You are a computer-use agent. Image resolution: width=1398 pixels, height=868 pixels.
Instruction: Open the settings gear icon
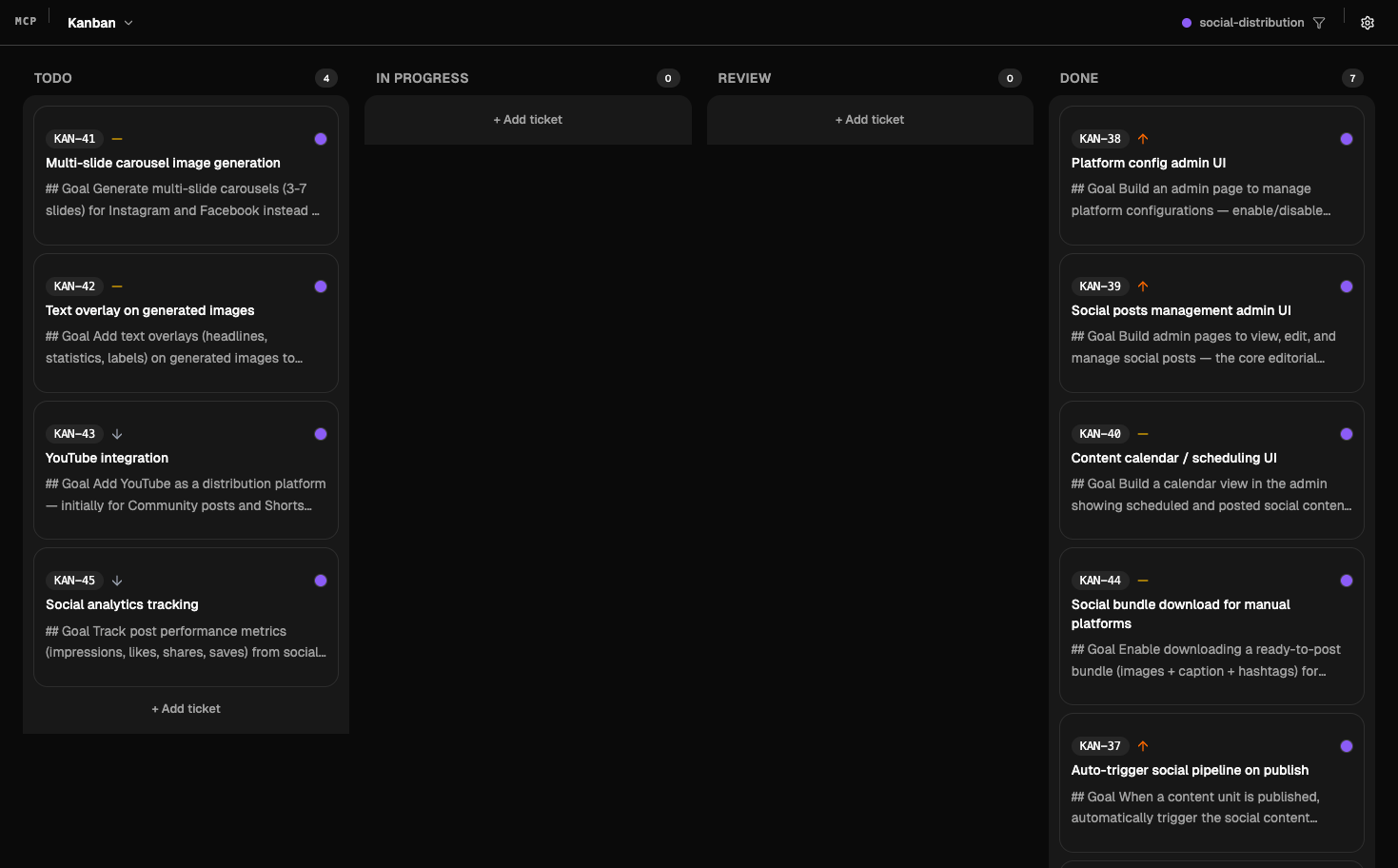[x=1368, y=23]
